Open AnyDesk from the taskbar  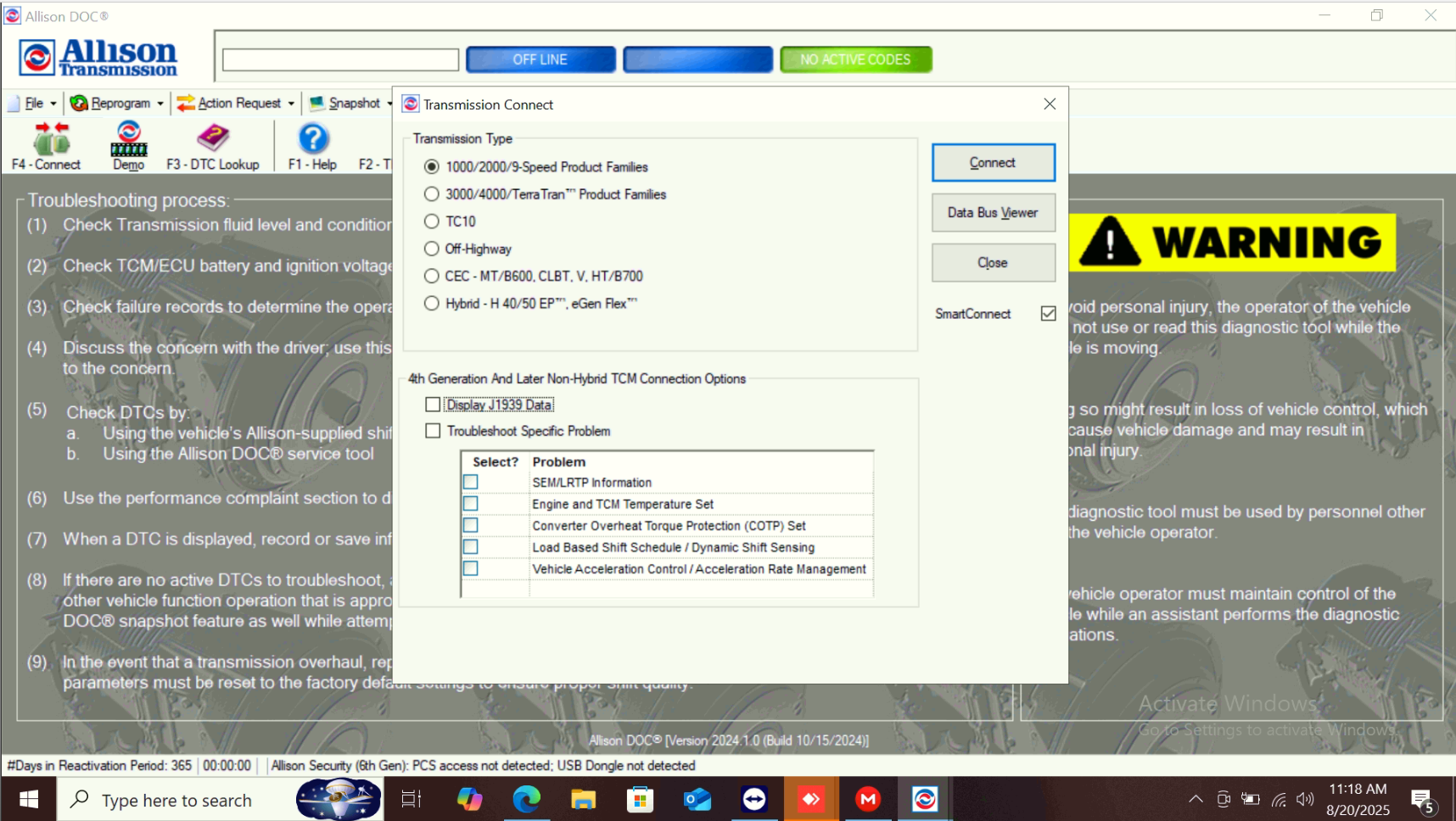(x=811, y=800)
